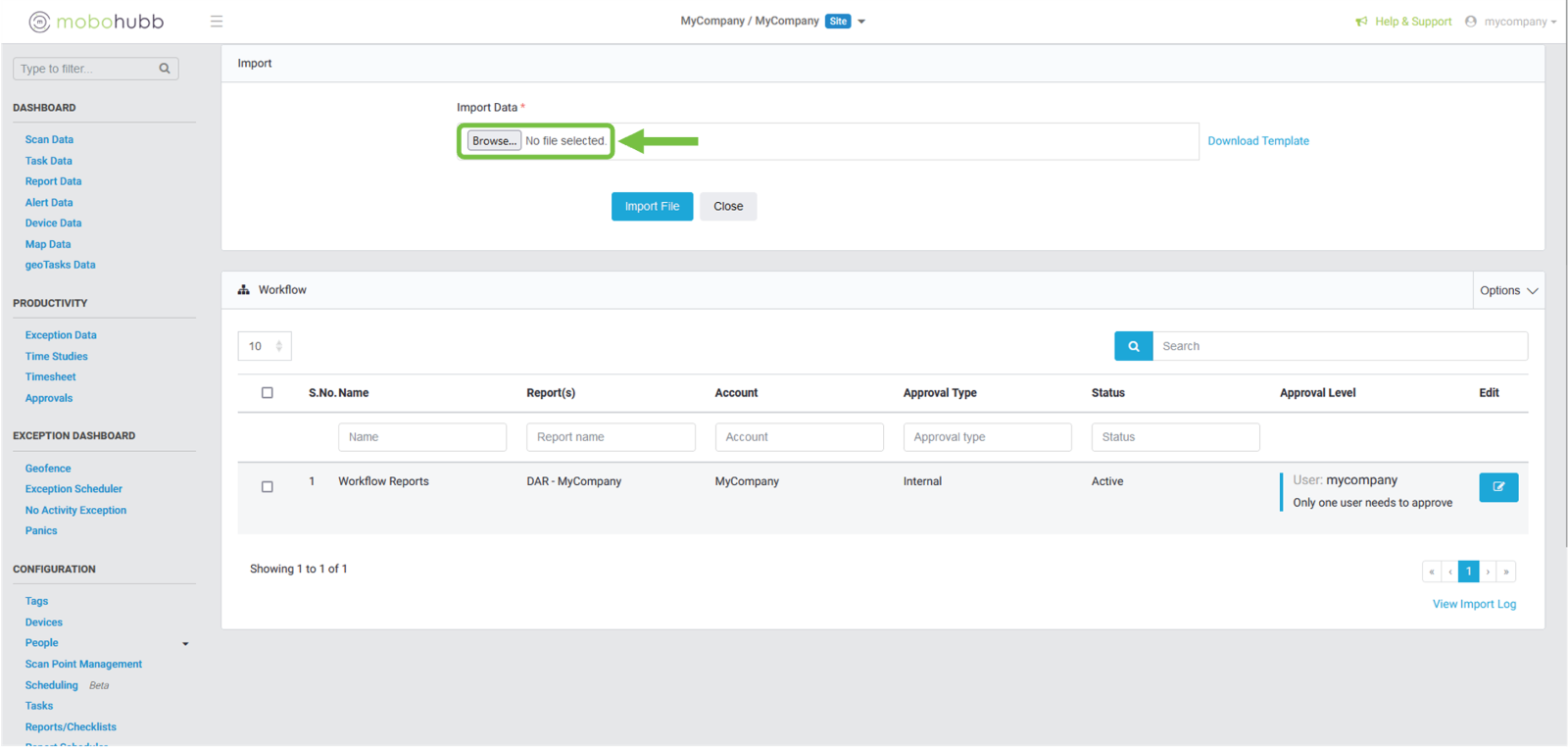1568x747 pixels.
Task: Click the Browse file button
Action: point(494,141)
